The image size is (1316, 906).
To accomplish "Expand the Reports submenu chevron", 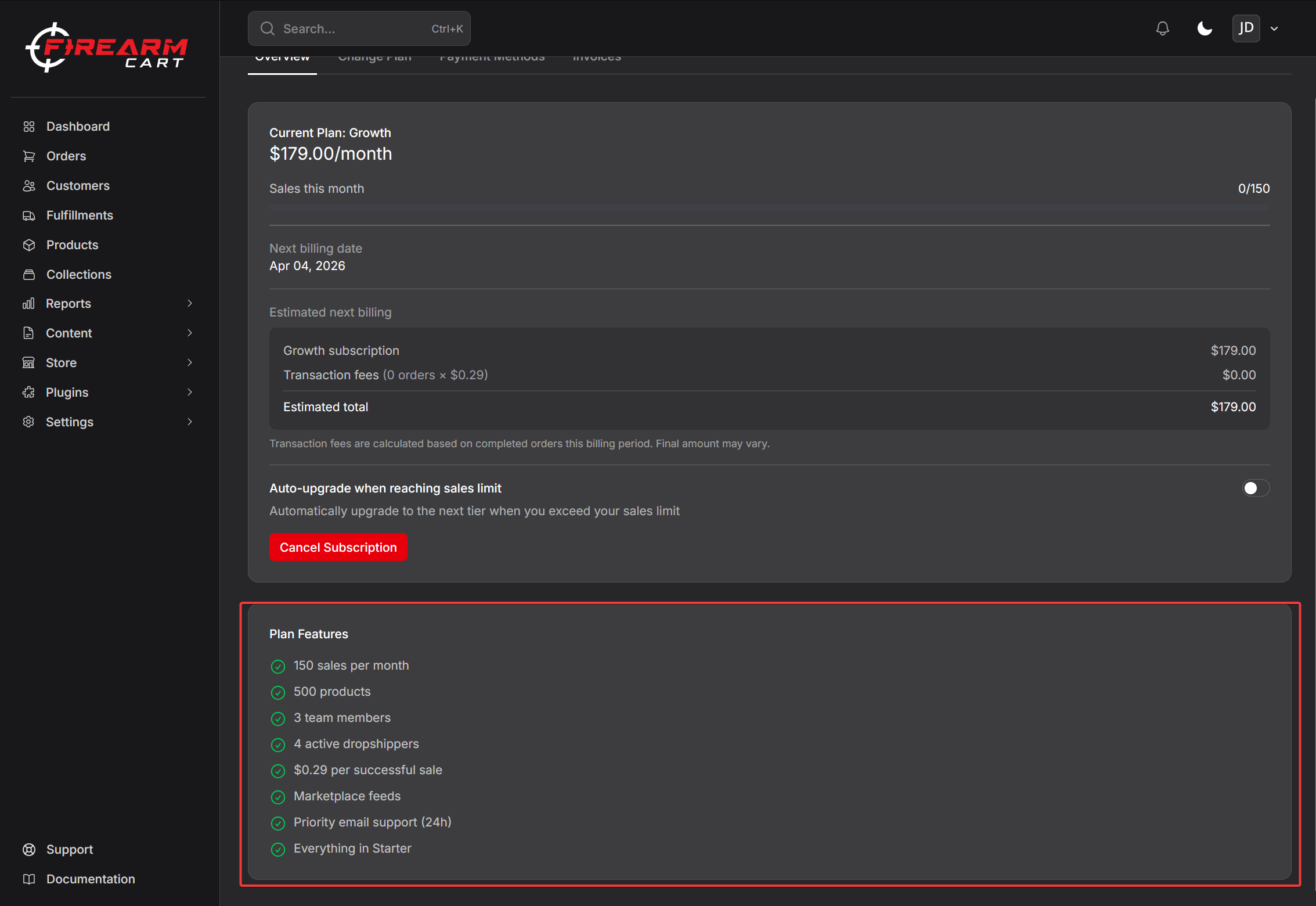I will point(190,304).
